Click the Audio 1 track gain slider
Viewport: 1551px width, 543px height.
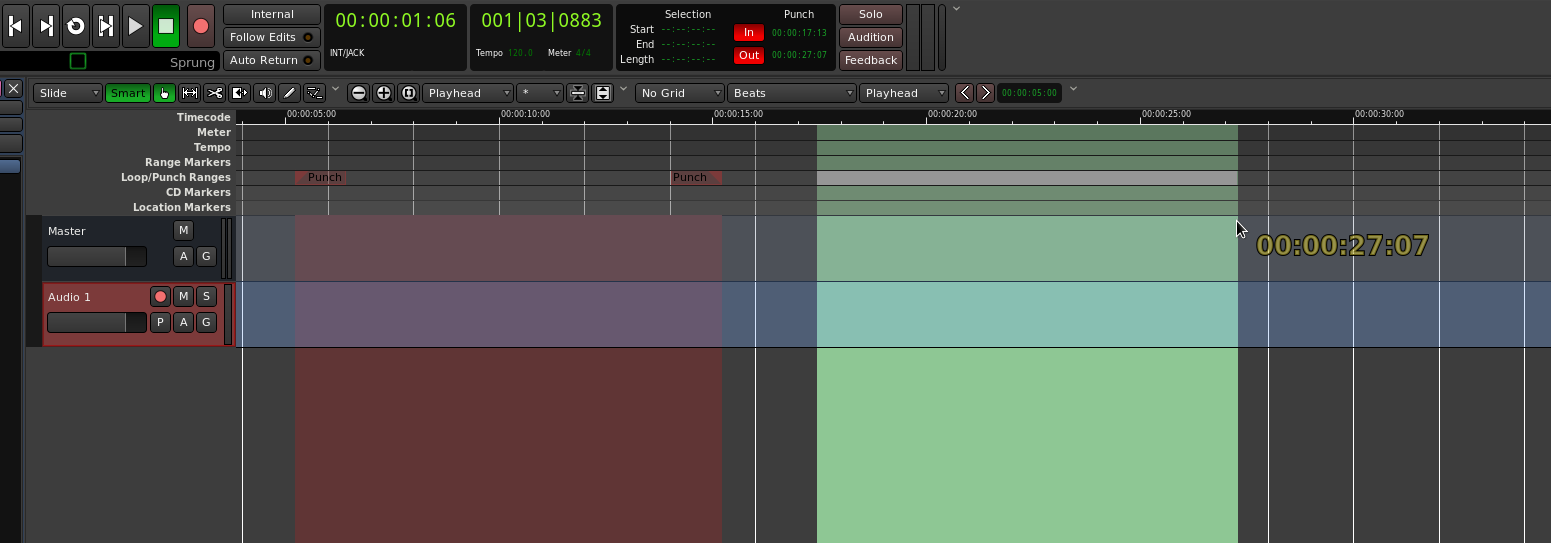(x=96, y=322)
